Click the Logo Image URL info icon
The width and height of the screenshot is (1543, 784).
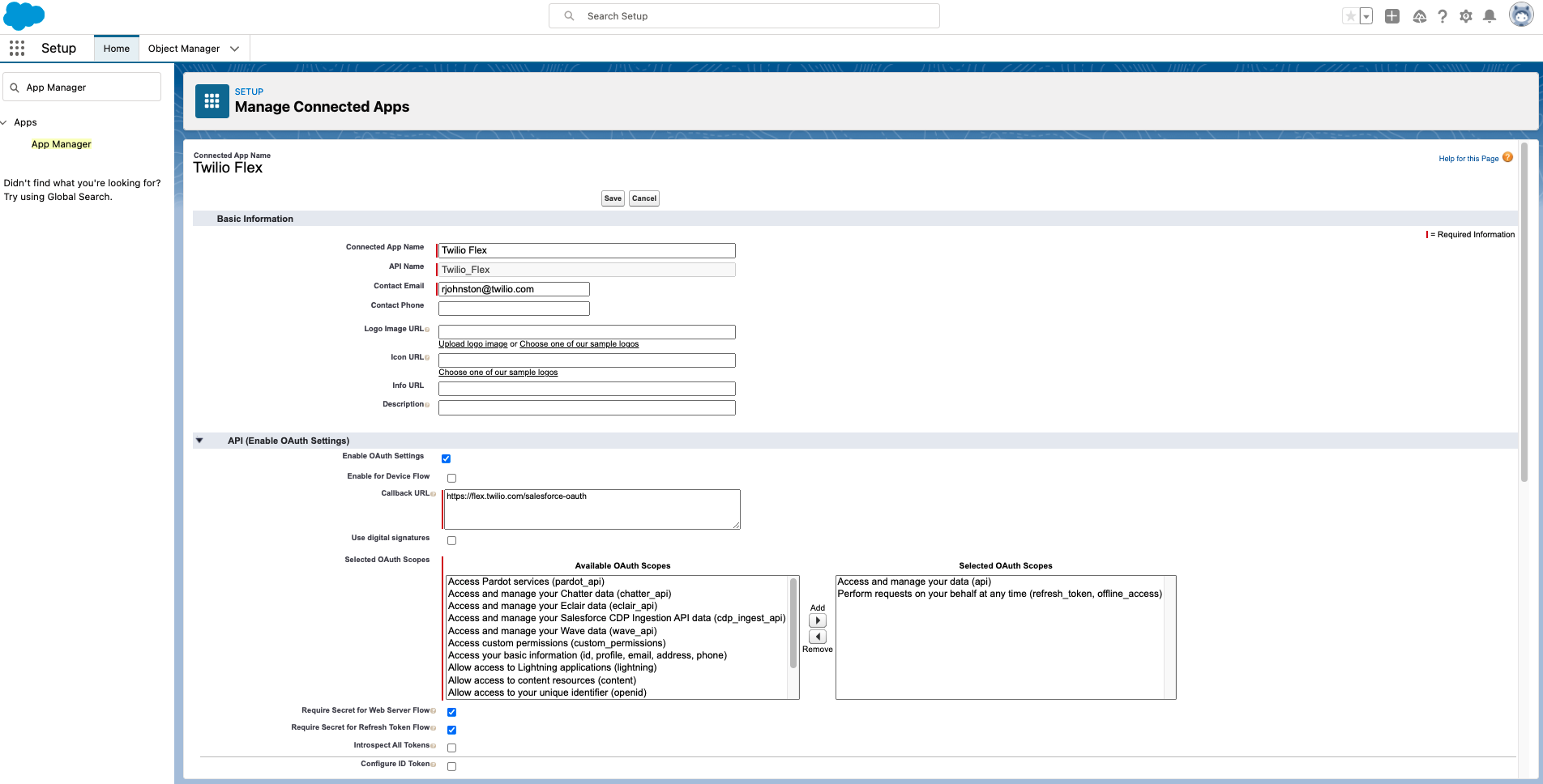tap(427, 330)
